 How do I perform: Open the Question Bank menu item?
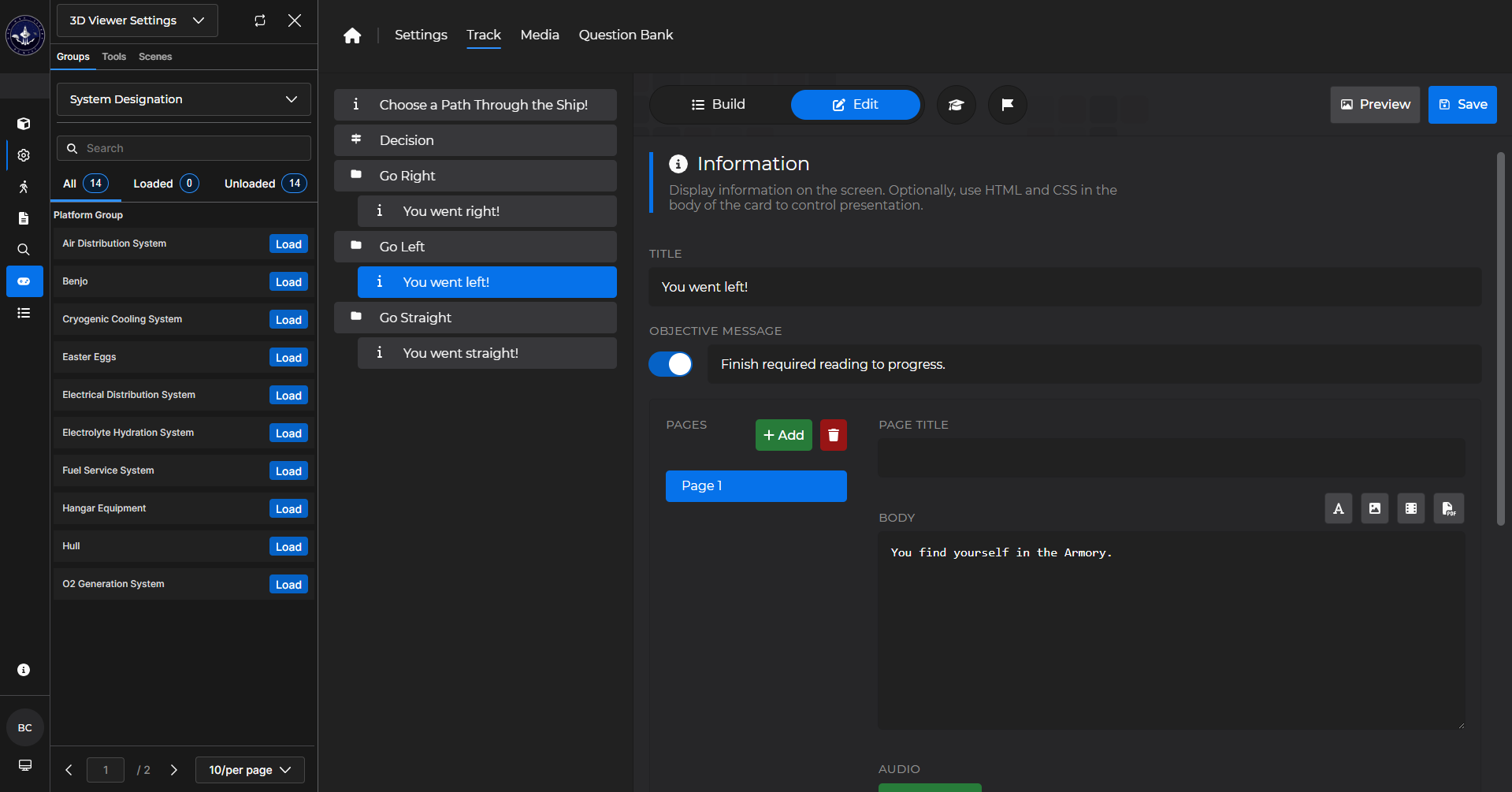626,35
